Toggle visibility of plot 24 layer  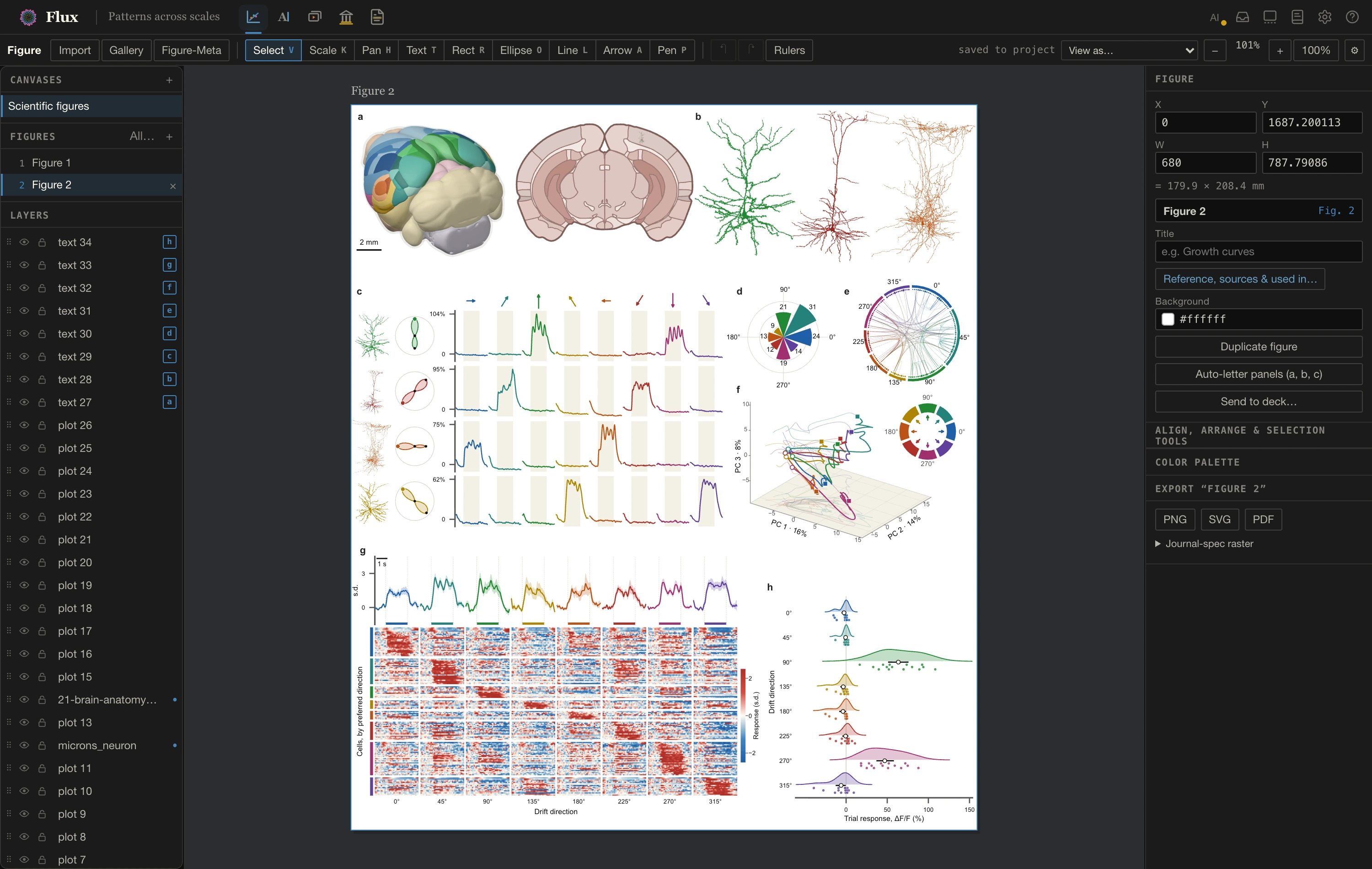(25, 471)
